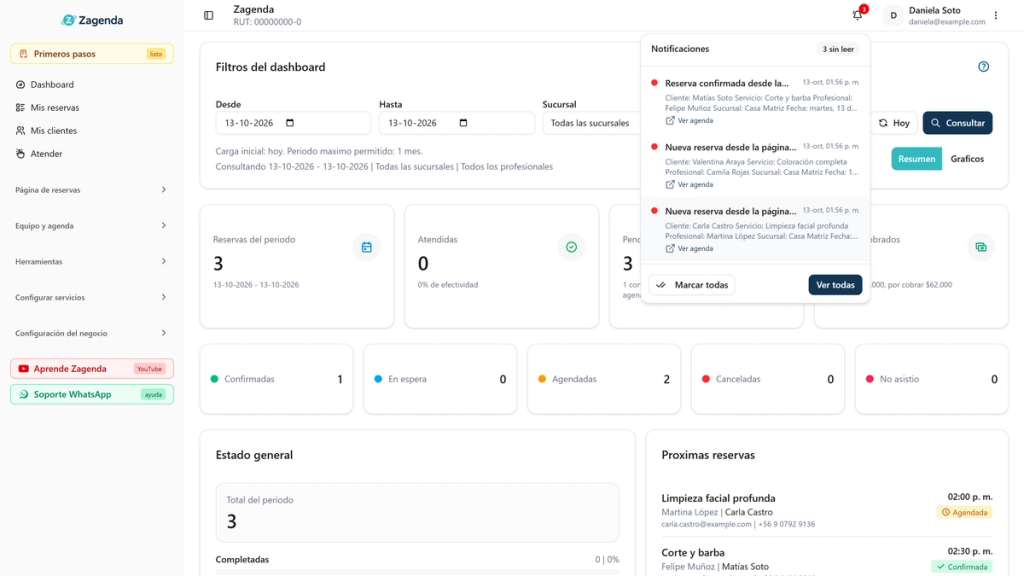Click the Hasta date field
This screenshot has width=1024, height=576.
456,123
